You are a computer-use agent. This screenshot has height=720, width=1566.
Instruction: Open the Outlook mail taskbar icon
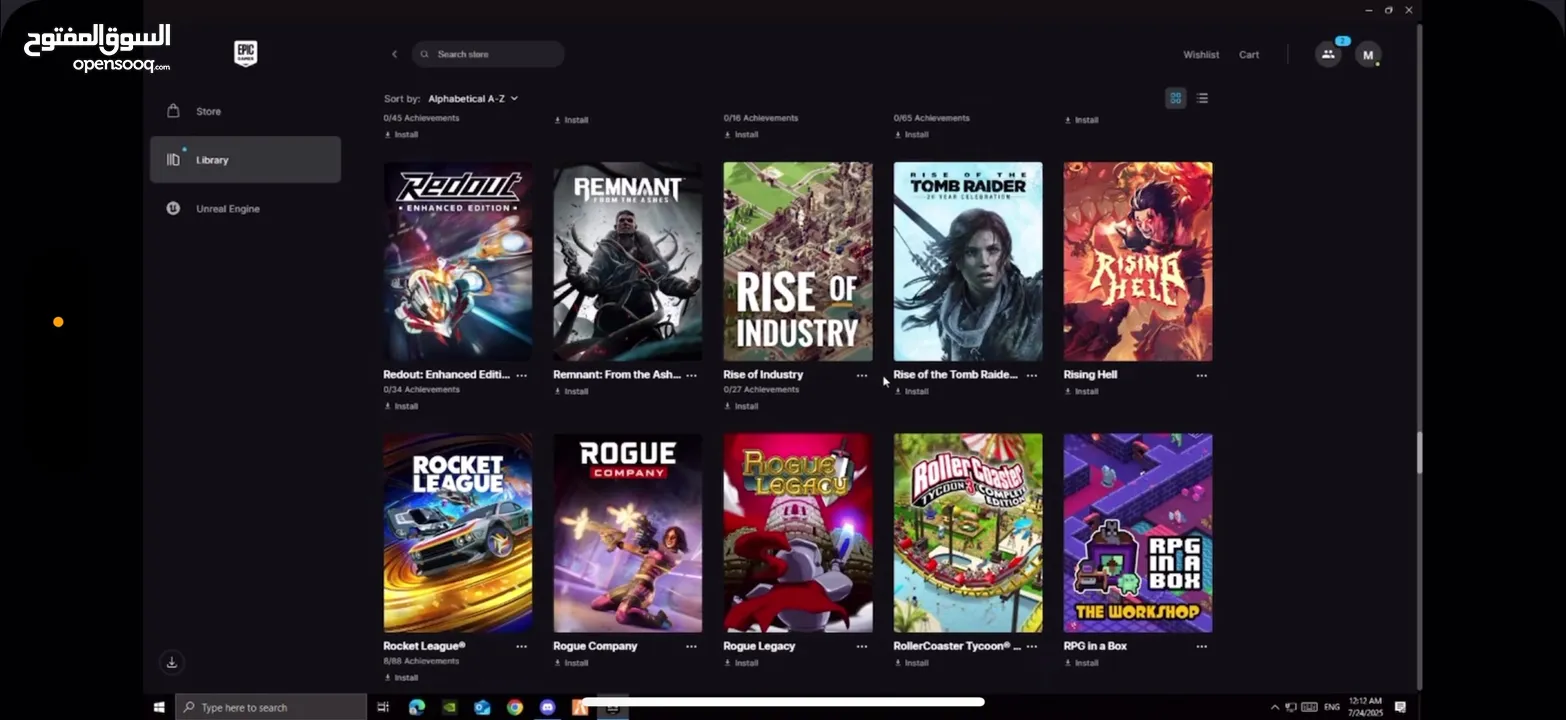pos(482,707)
